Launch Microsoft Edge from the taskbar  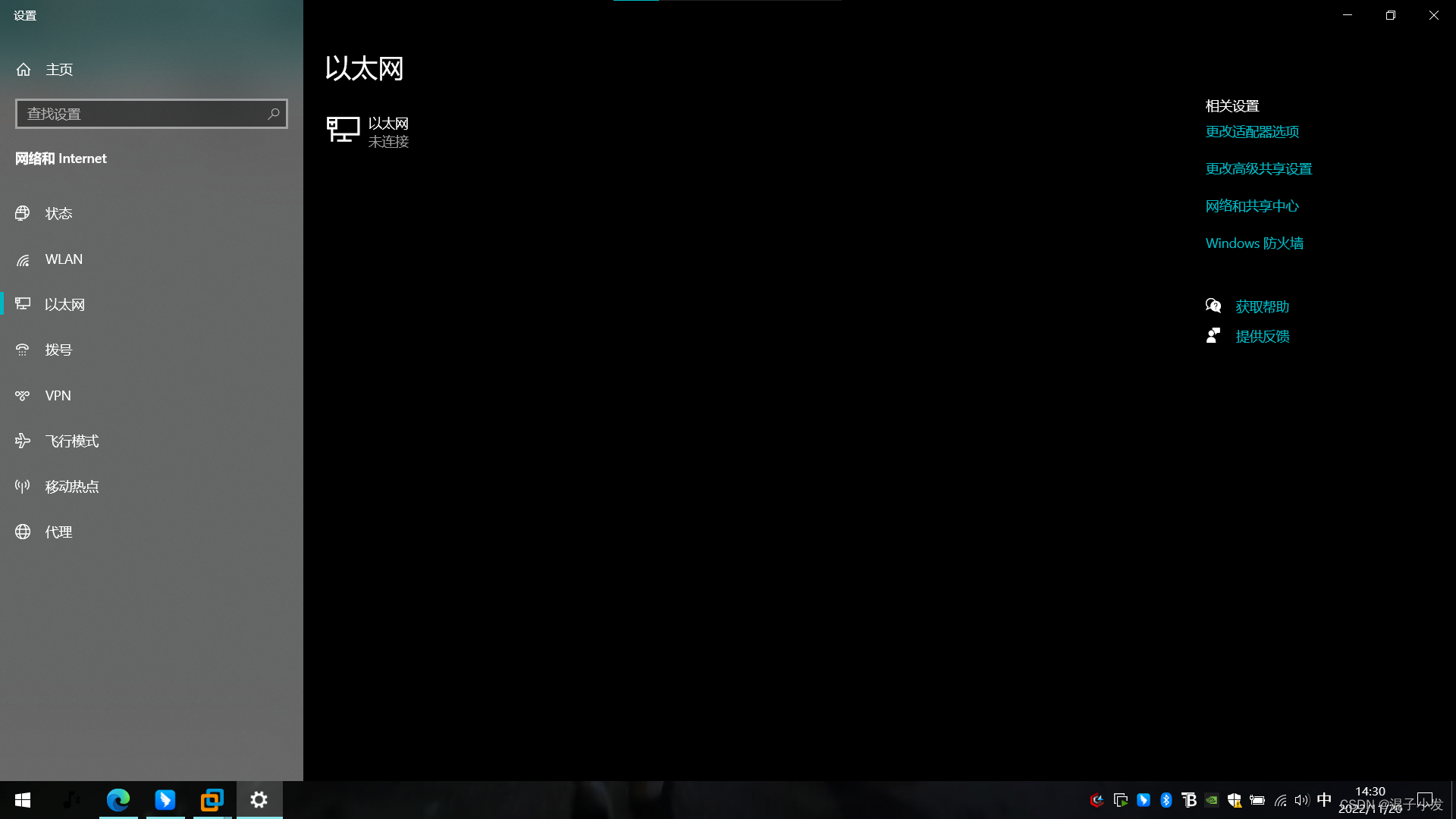tap(118, 799)
